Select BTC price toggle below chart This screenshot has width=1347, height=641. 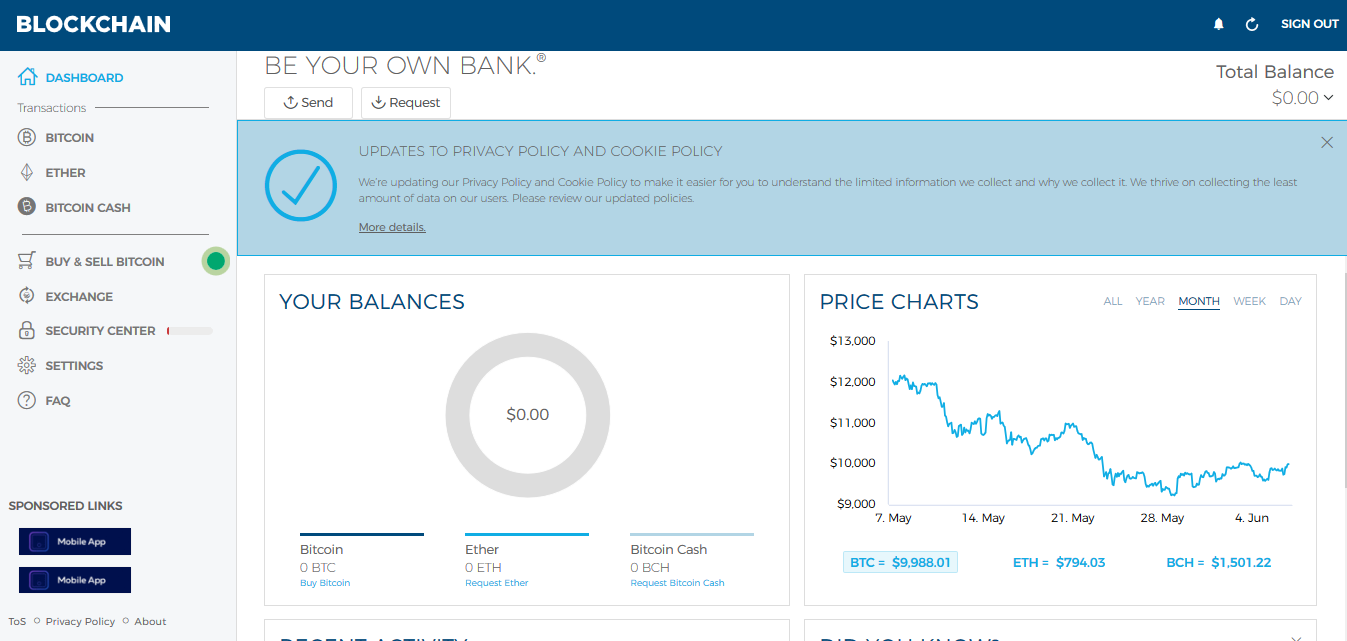click(900, 562)
